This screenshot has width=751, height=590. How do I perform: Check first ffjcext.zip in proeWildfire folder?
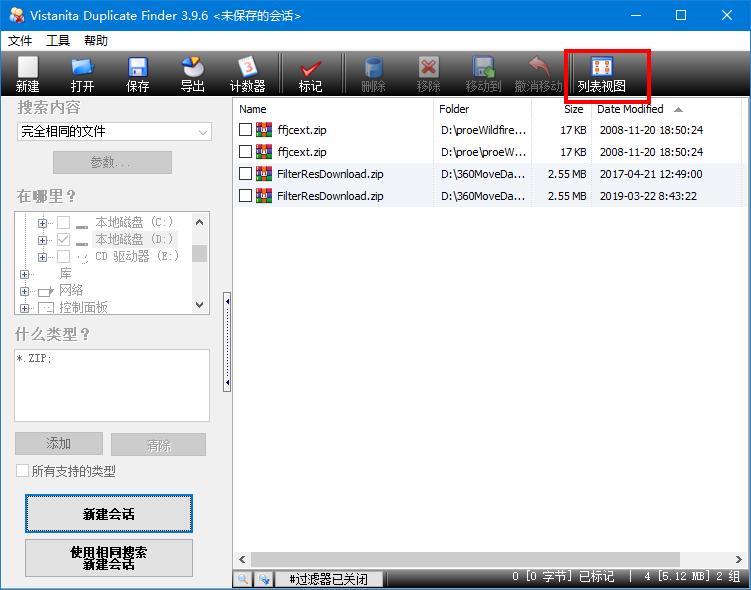coord(245,130)
